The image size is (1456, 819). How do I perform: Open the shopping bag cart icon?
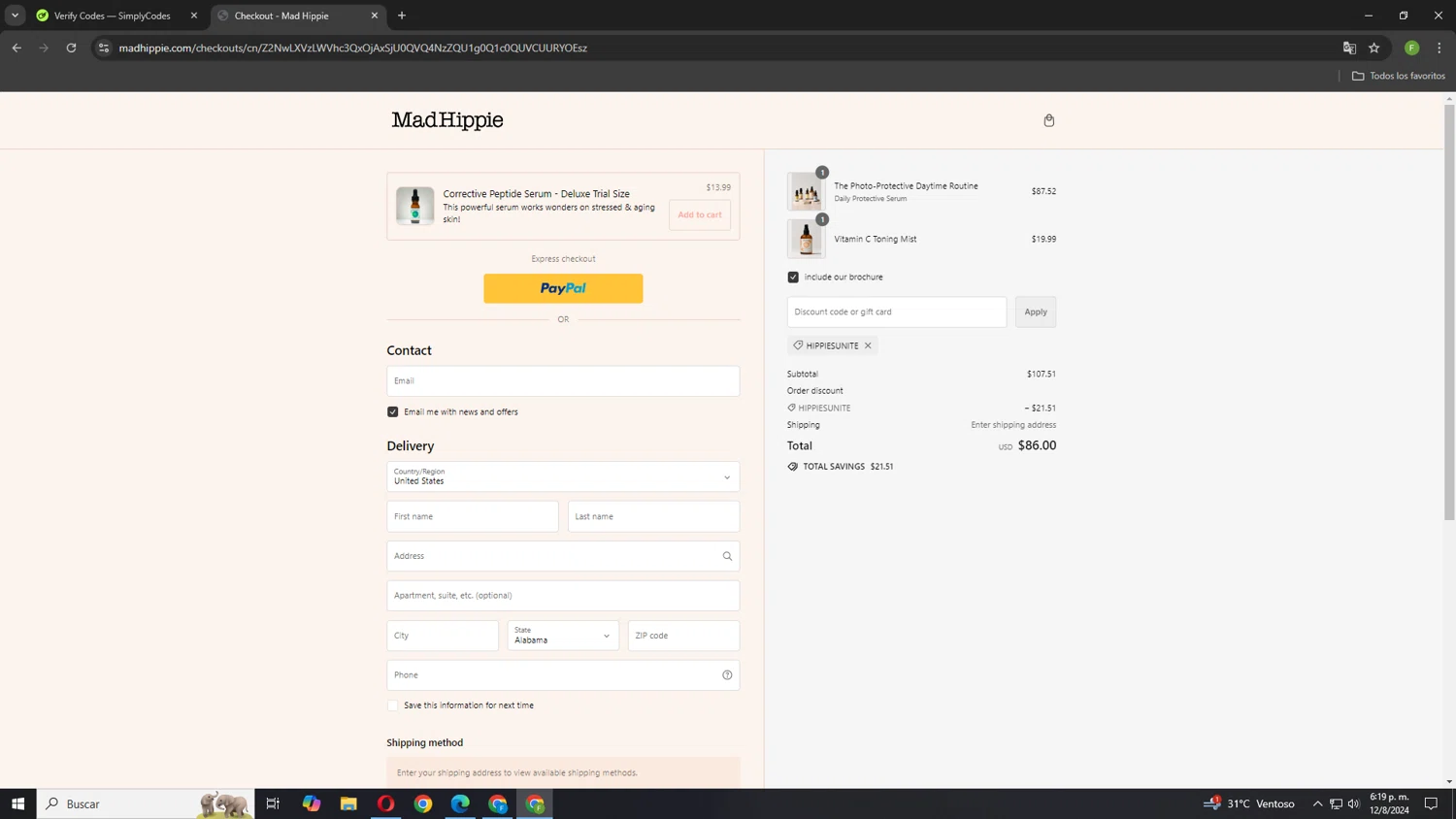pyautogui.click(x=1048, y=120)
